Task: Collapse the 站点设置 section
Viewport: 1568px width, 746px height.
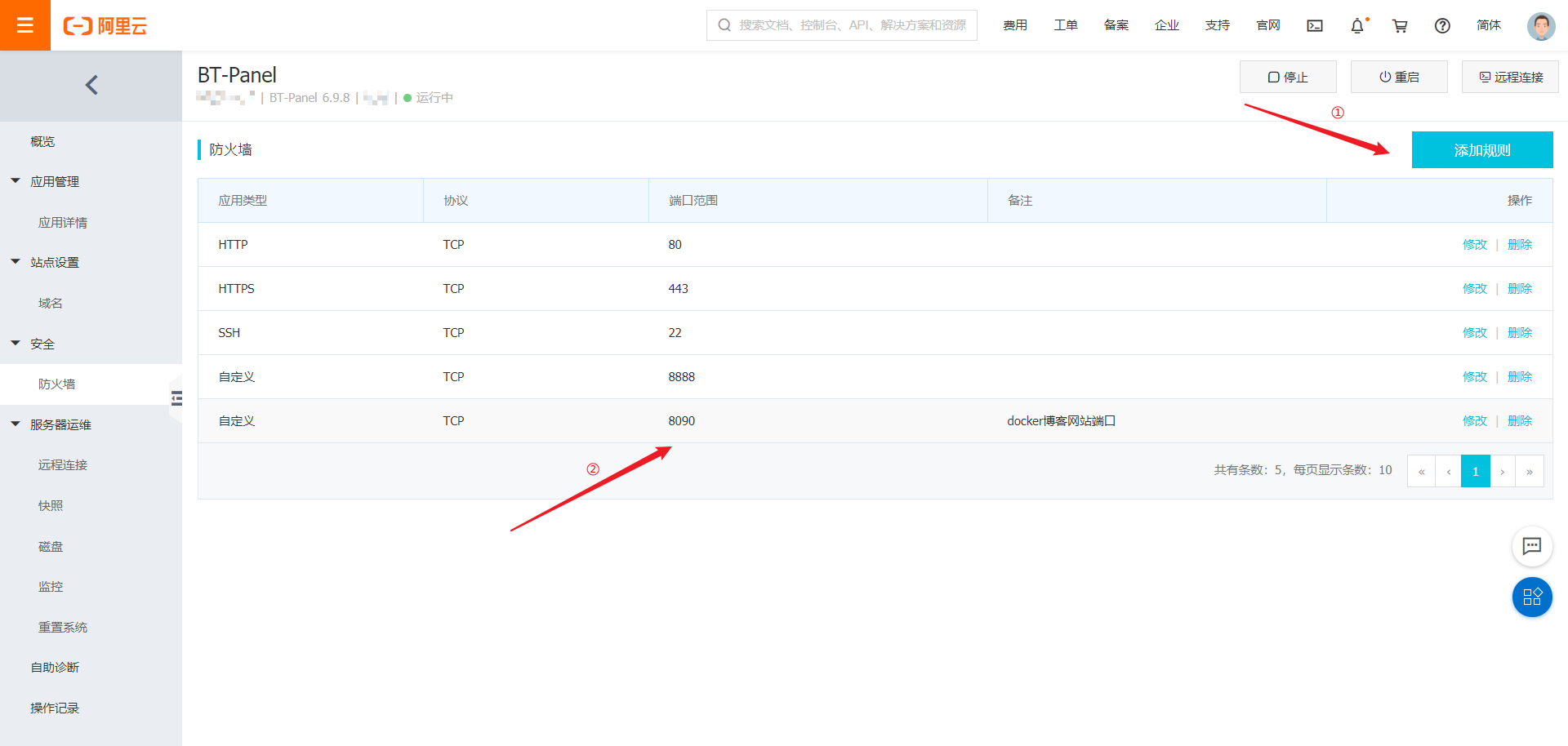Action: pos(16,262)
